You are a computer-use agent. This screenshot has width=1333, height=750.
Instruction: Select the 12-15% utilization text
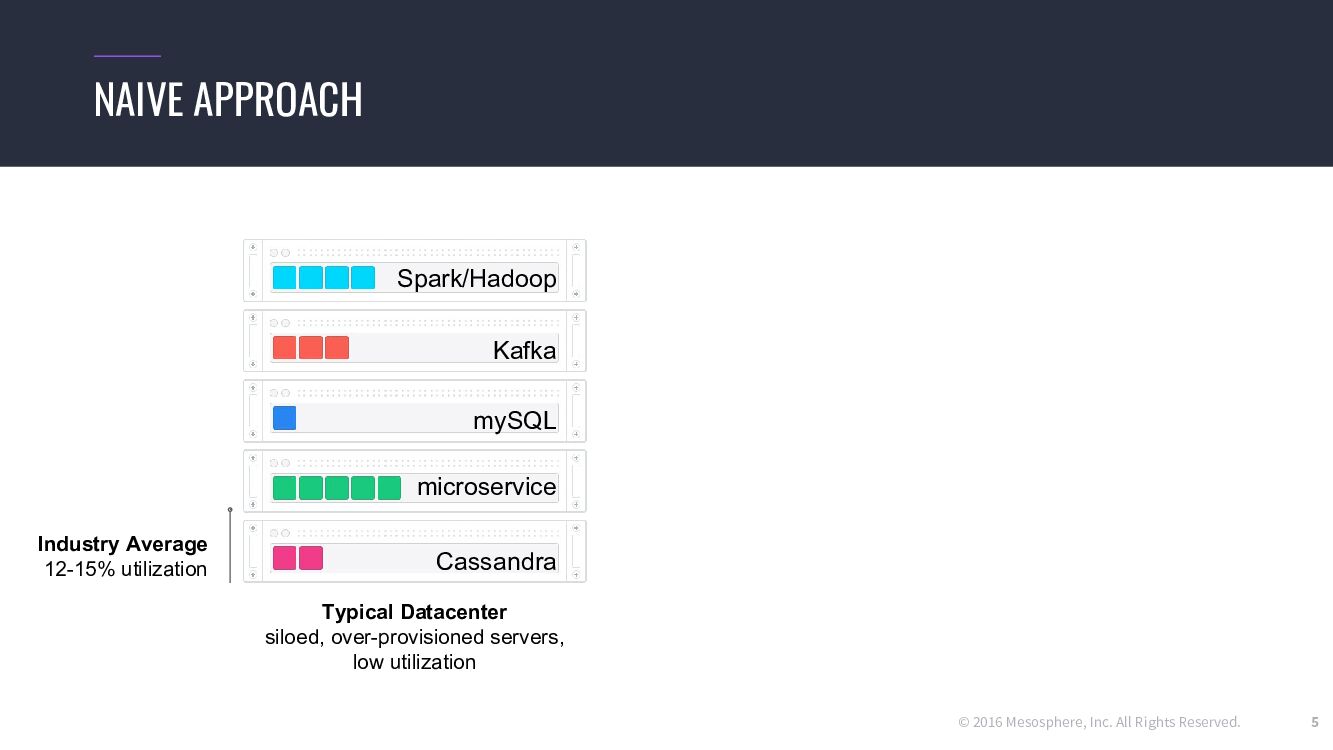(x=126, y=569)
